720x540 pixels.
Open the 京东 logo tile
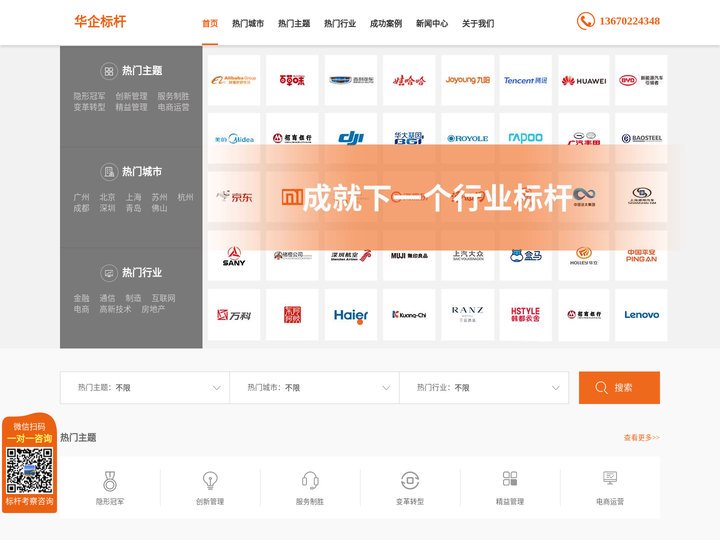[234, 197]
